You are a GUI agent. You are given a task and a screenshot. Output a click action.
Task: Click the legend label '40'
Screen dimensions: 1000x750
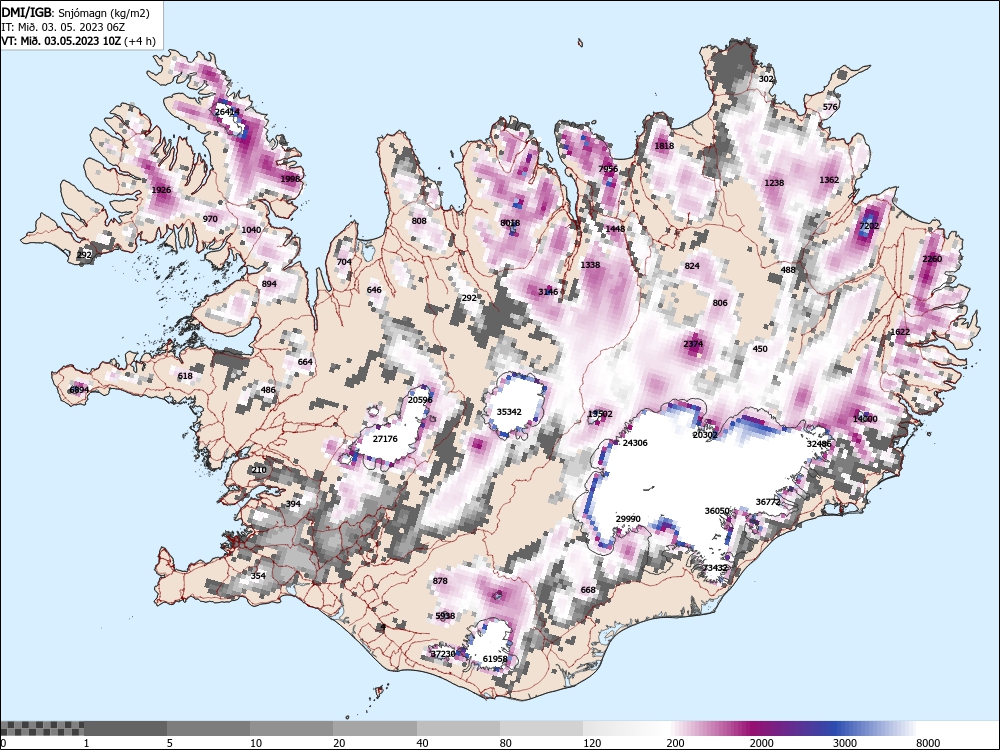click(x=423, y=743)
